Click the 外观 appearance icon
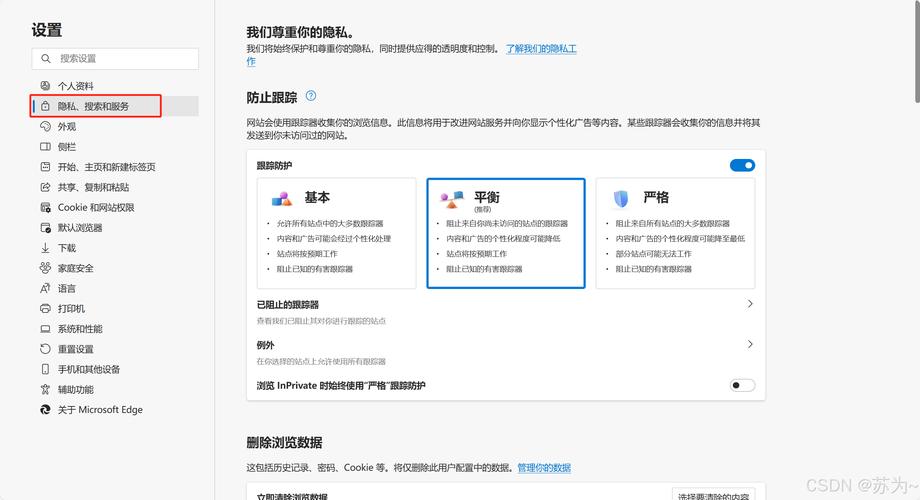 coord(45,127)
